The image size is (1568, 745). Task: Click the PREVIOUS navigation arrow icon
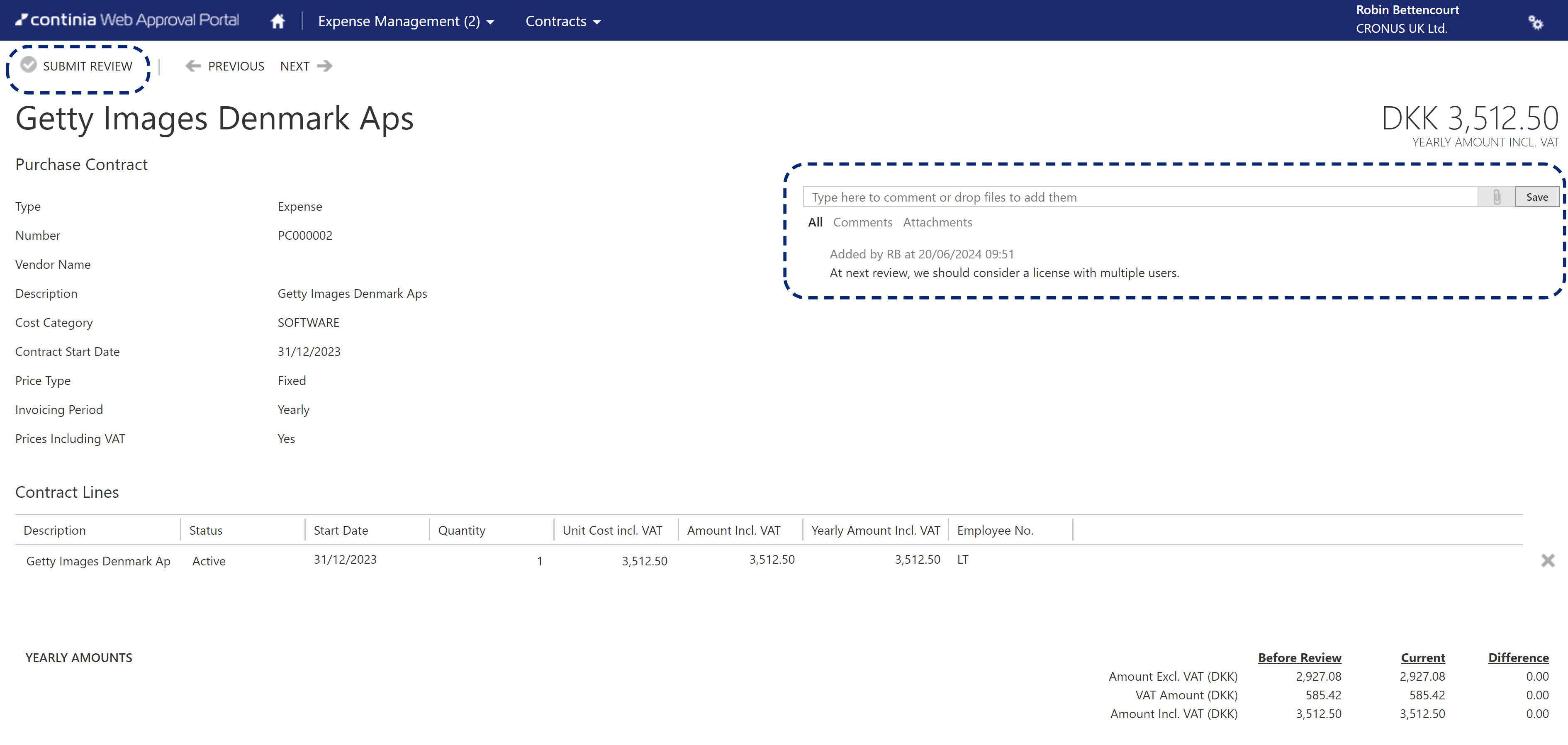click(x=193, y=66)
